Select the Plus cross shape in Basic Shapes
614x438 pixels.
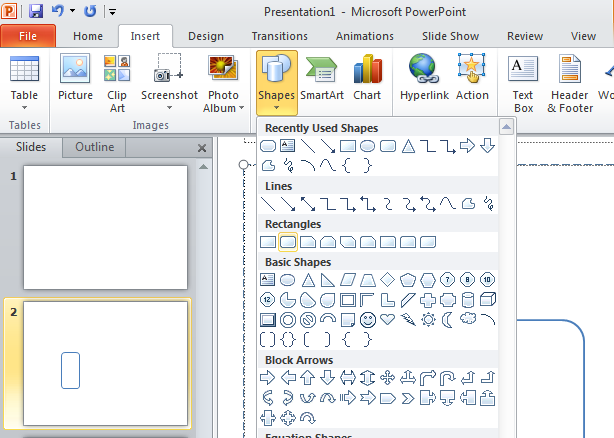[428, 300]
